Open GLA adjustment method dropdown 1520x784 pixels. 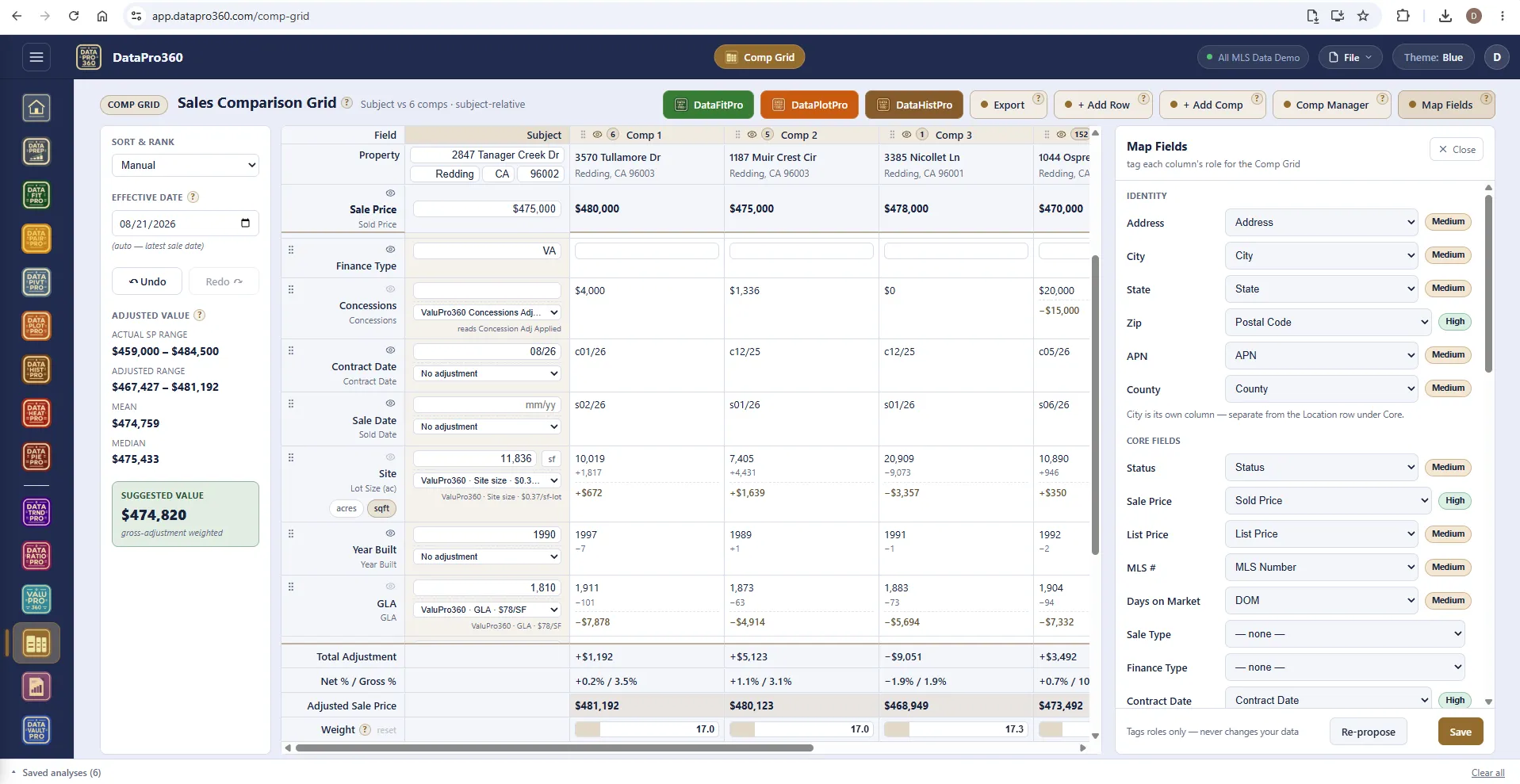[488, 610]
